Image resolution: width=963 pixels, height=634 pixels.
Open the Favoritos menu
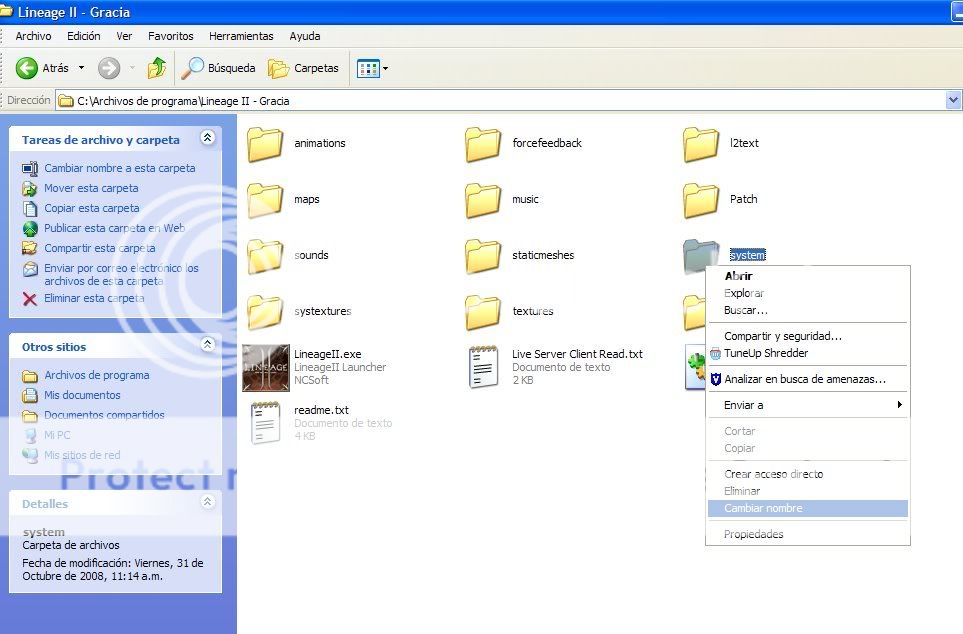[171, 36]
